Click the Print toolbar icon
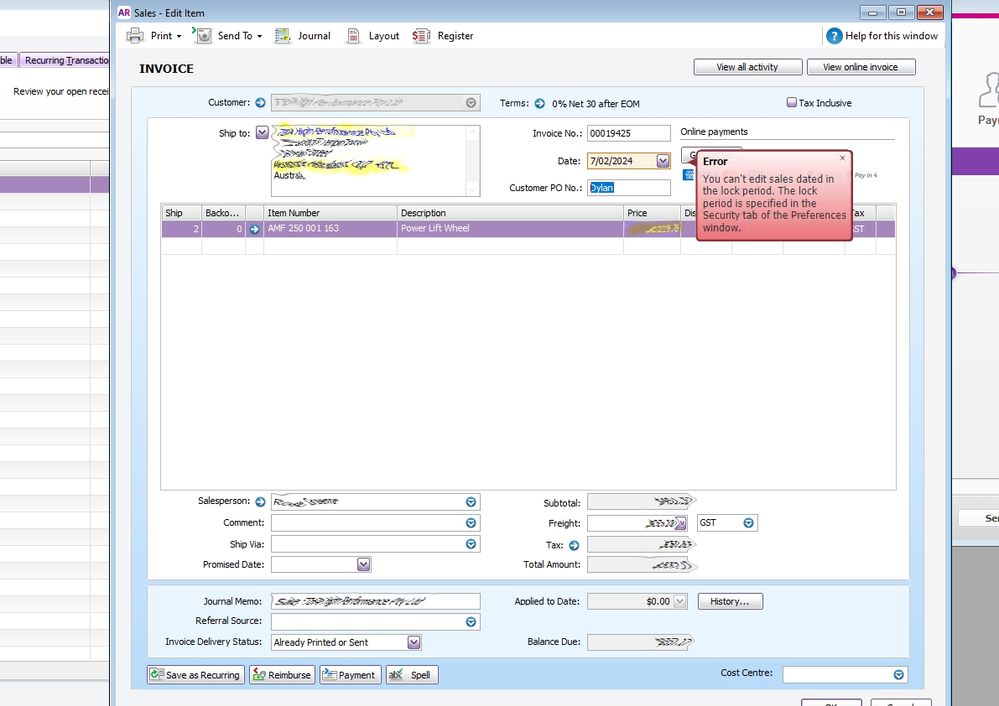 [x=135, y=36]
